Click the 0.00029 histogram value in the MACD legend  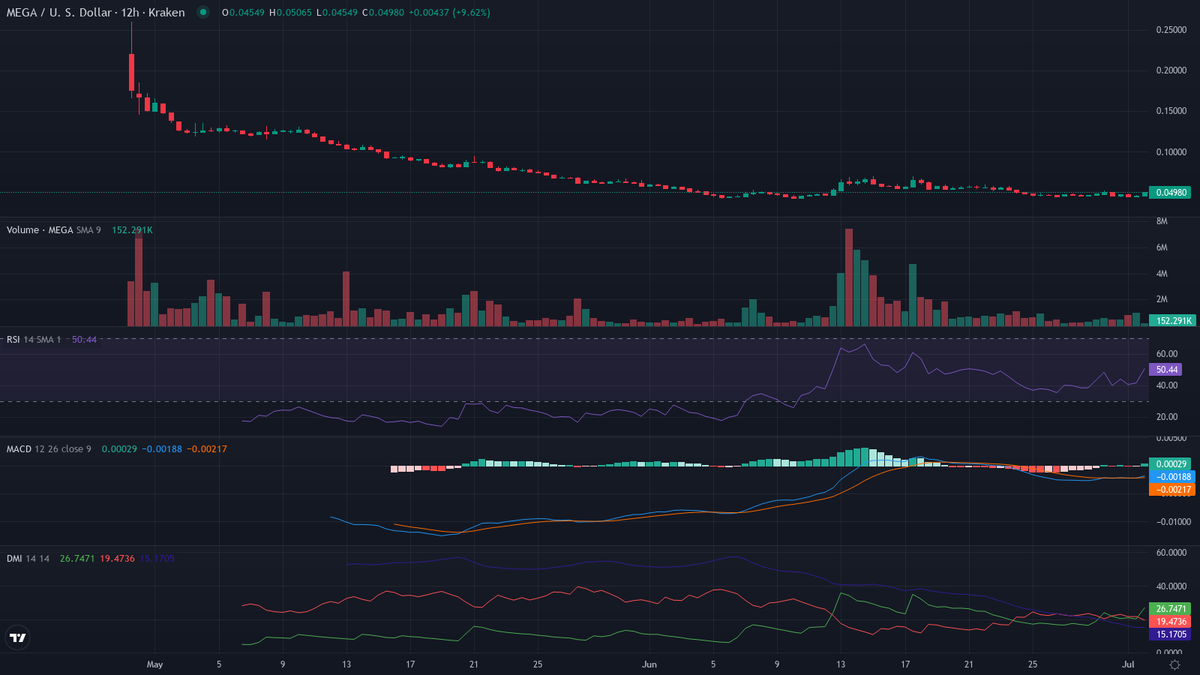tap(118, 449)
